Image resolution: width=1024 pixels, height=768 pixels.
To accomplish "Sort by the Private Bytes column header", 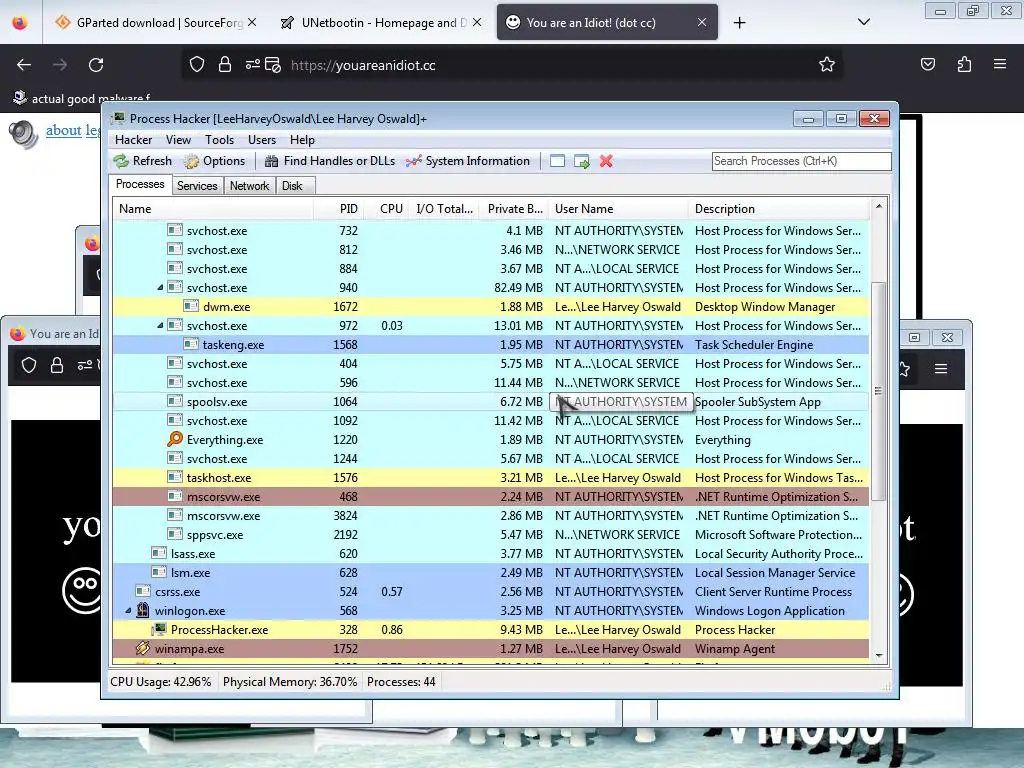I will 514,209.
